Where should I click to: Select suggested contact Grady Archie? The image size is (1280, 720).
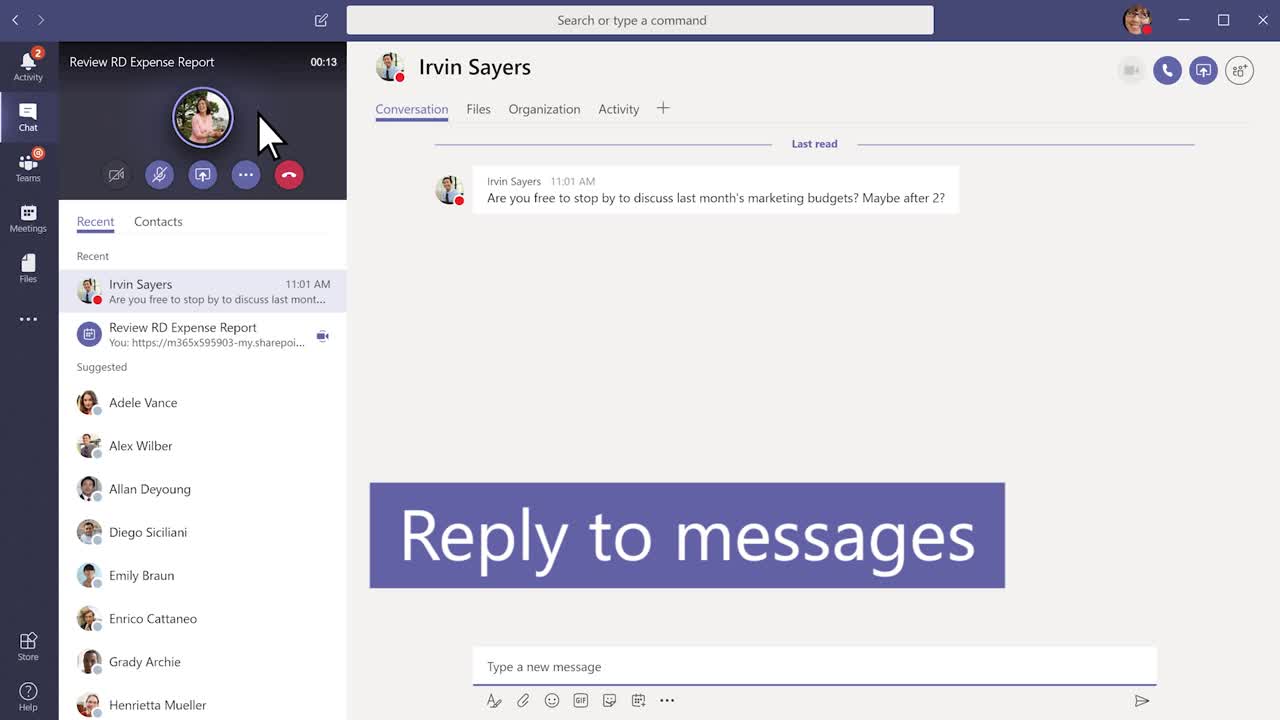[203, 661]
